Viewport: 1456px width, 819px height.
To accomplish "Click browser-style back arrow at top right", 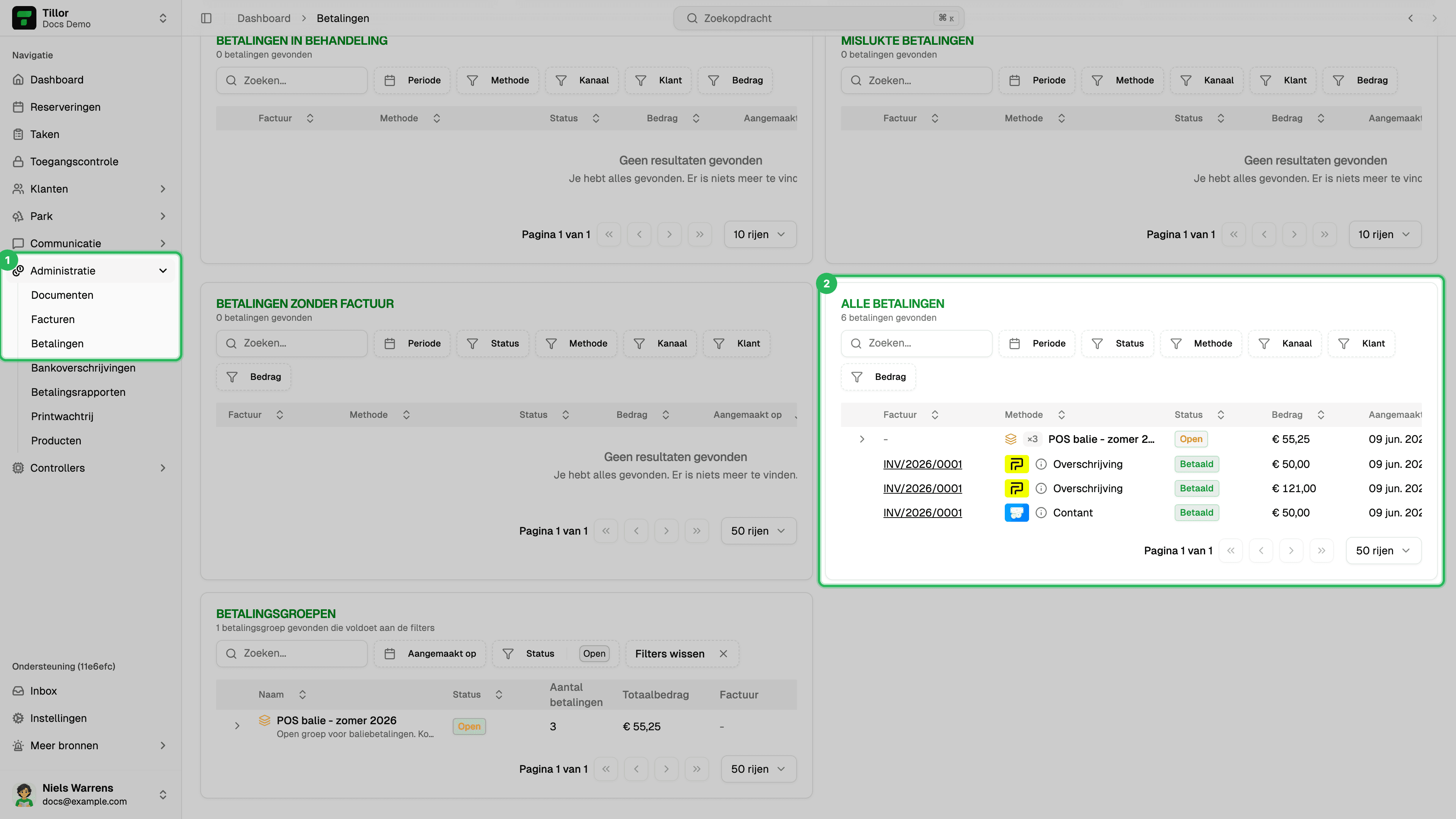I will [x=1411, y=18].
